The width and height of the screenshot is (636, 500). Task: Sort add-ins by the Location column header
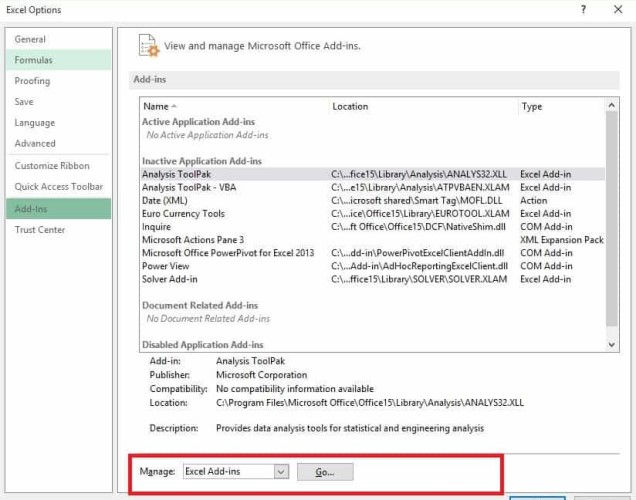tap(424, 106)
